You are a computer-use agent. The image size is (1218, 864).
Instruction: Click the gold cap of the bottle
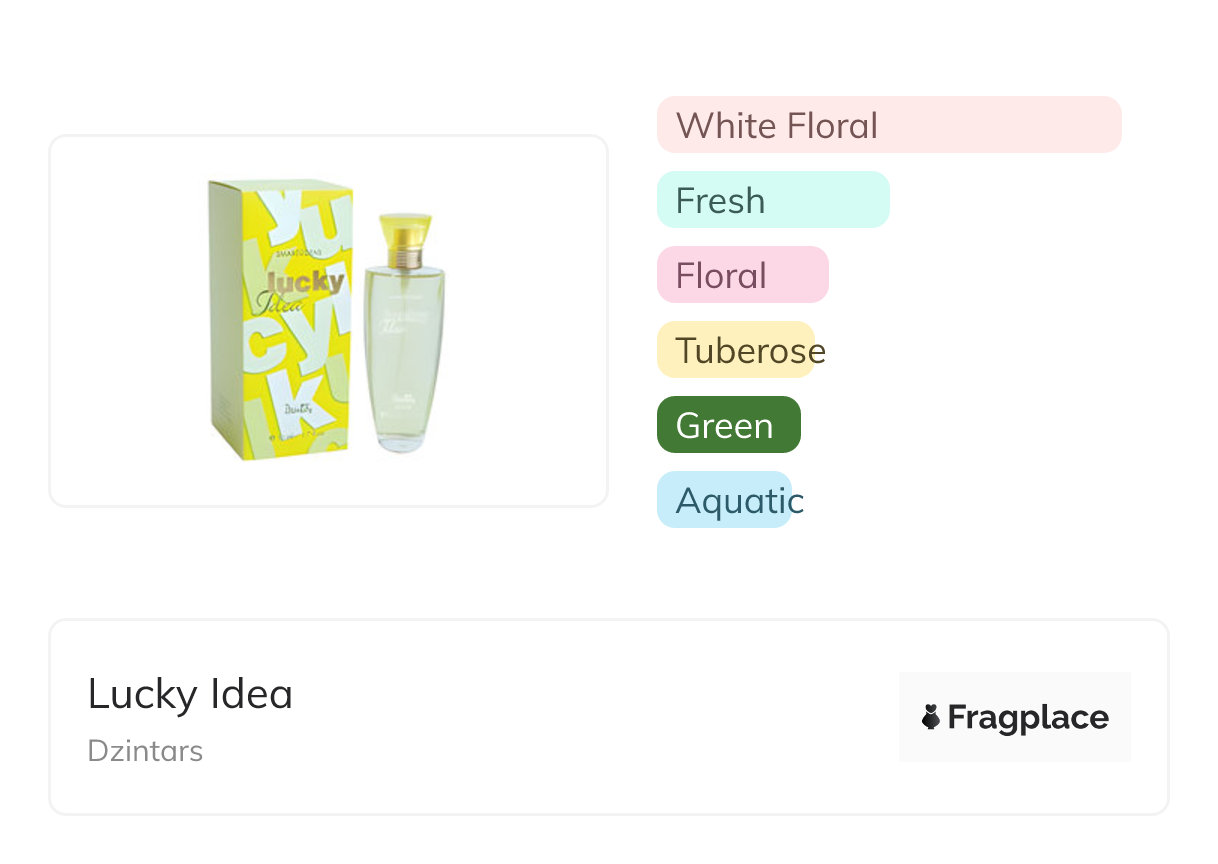point(405,235)
